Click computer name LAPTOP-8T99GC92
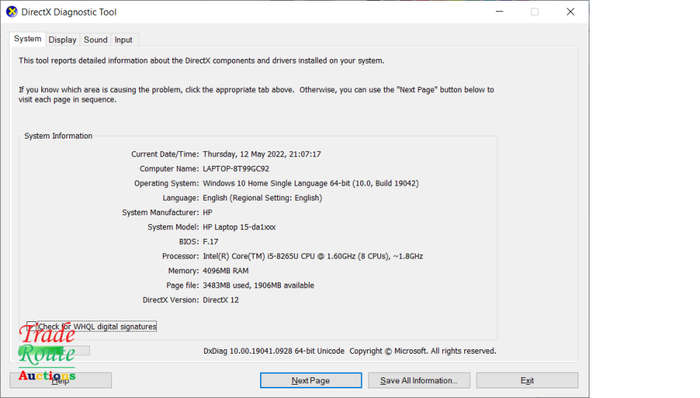The image size is (700, 398). (x=236, y=169)
